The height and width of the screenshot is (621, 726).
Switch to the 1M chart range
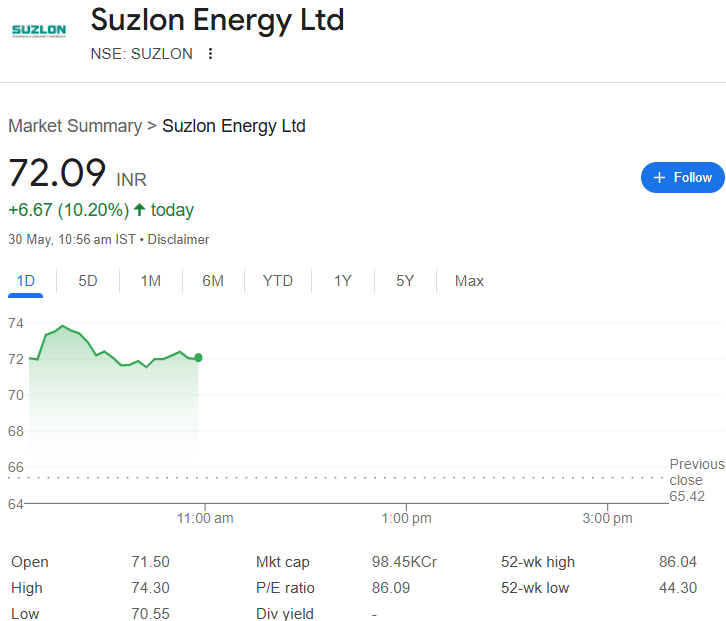click(151, 281)
